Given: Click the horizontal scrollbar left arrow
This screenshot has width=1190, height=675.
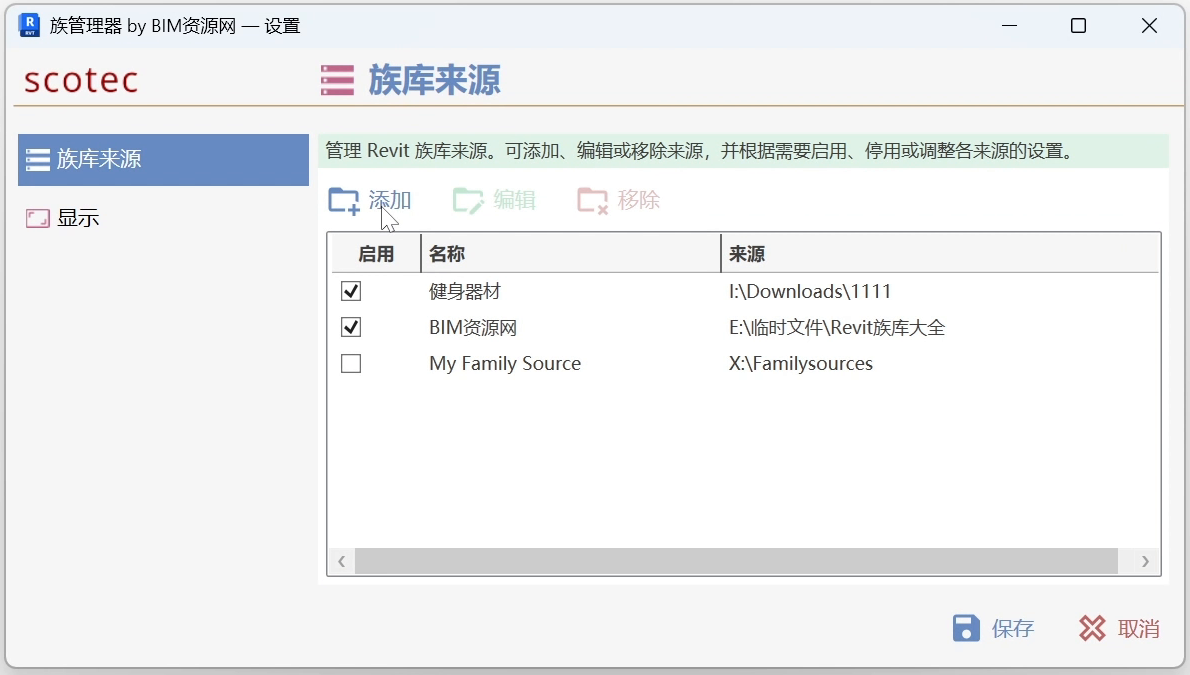Looking at the screenshot, I should pyautogui.click(x=342, y=561).
